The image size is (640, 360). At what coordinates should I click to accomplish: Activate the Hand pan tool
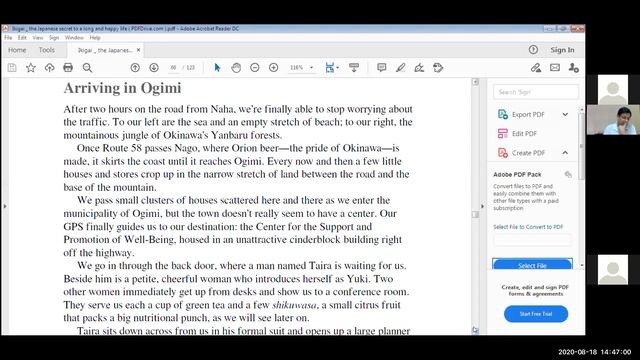236,68
